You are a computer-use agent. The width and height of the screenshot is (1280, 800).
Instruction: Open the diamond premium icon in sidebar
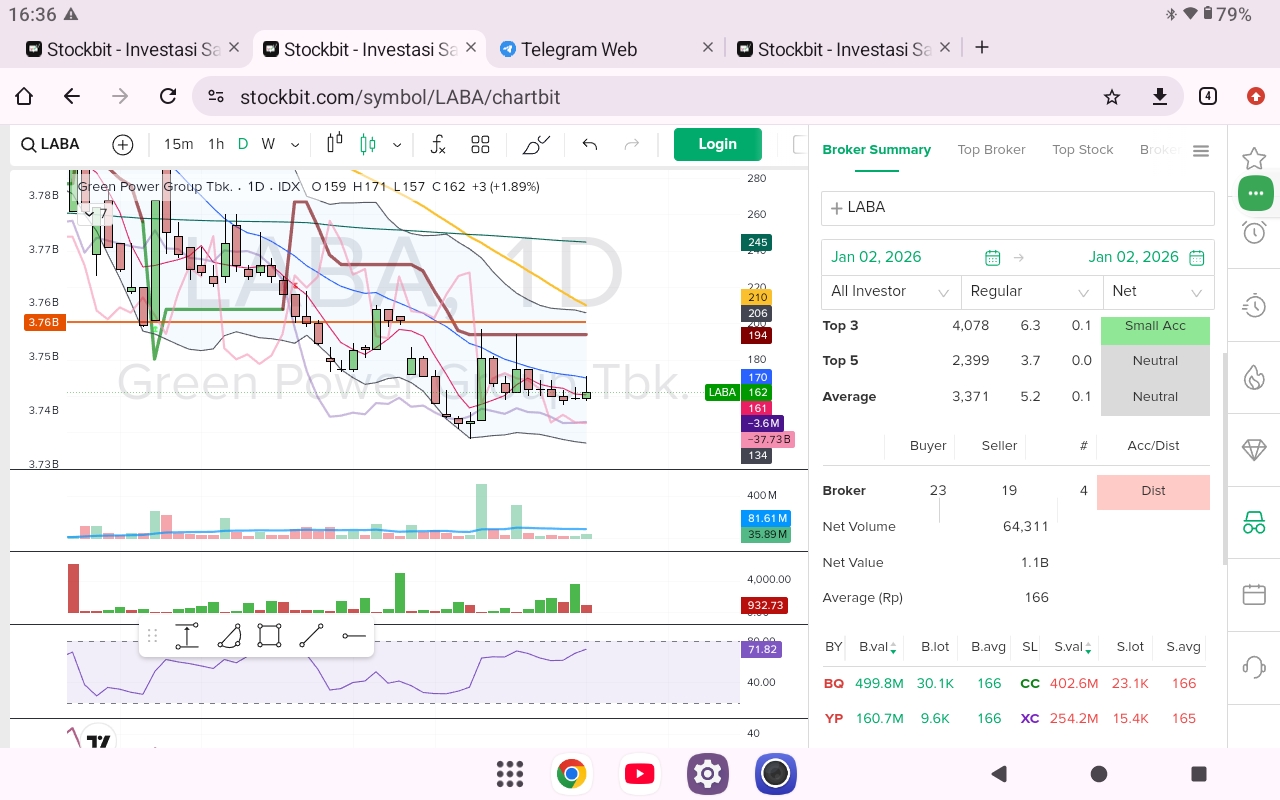click(1254, 450)
